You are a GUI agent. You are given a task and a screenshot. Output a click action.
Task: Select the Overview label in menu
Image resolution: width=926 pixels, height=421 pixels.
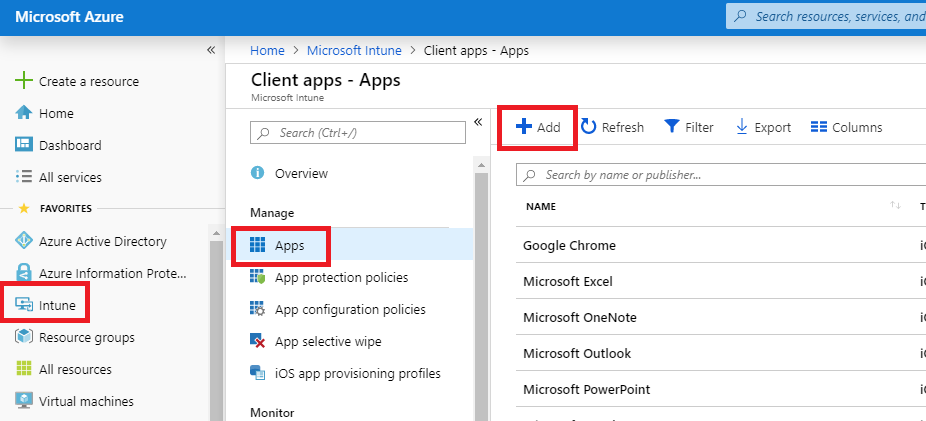click(301, 174)
